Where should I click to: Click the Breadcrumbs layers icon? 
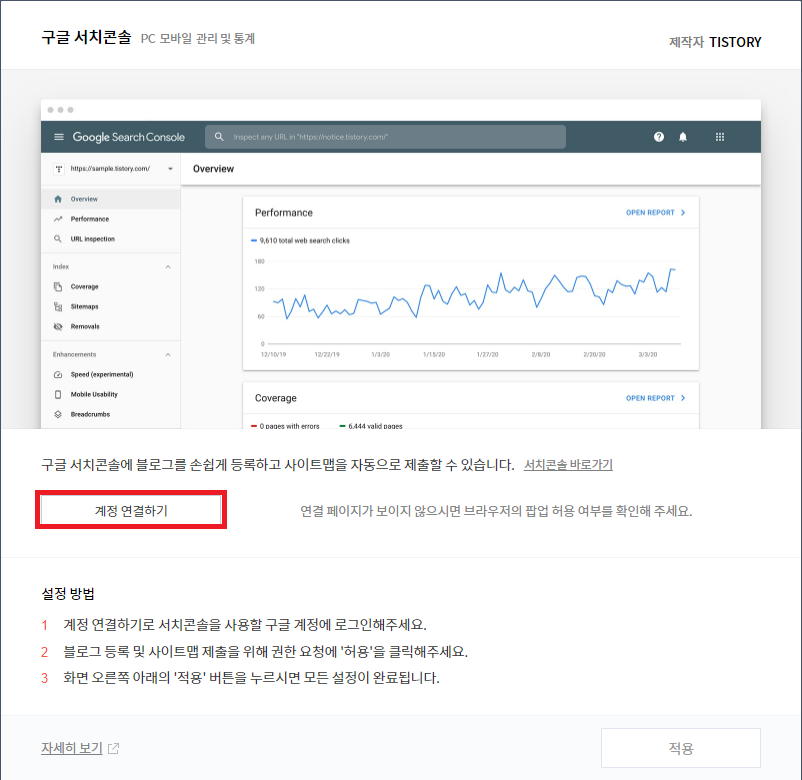[x=58, y=414]
